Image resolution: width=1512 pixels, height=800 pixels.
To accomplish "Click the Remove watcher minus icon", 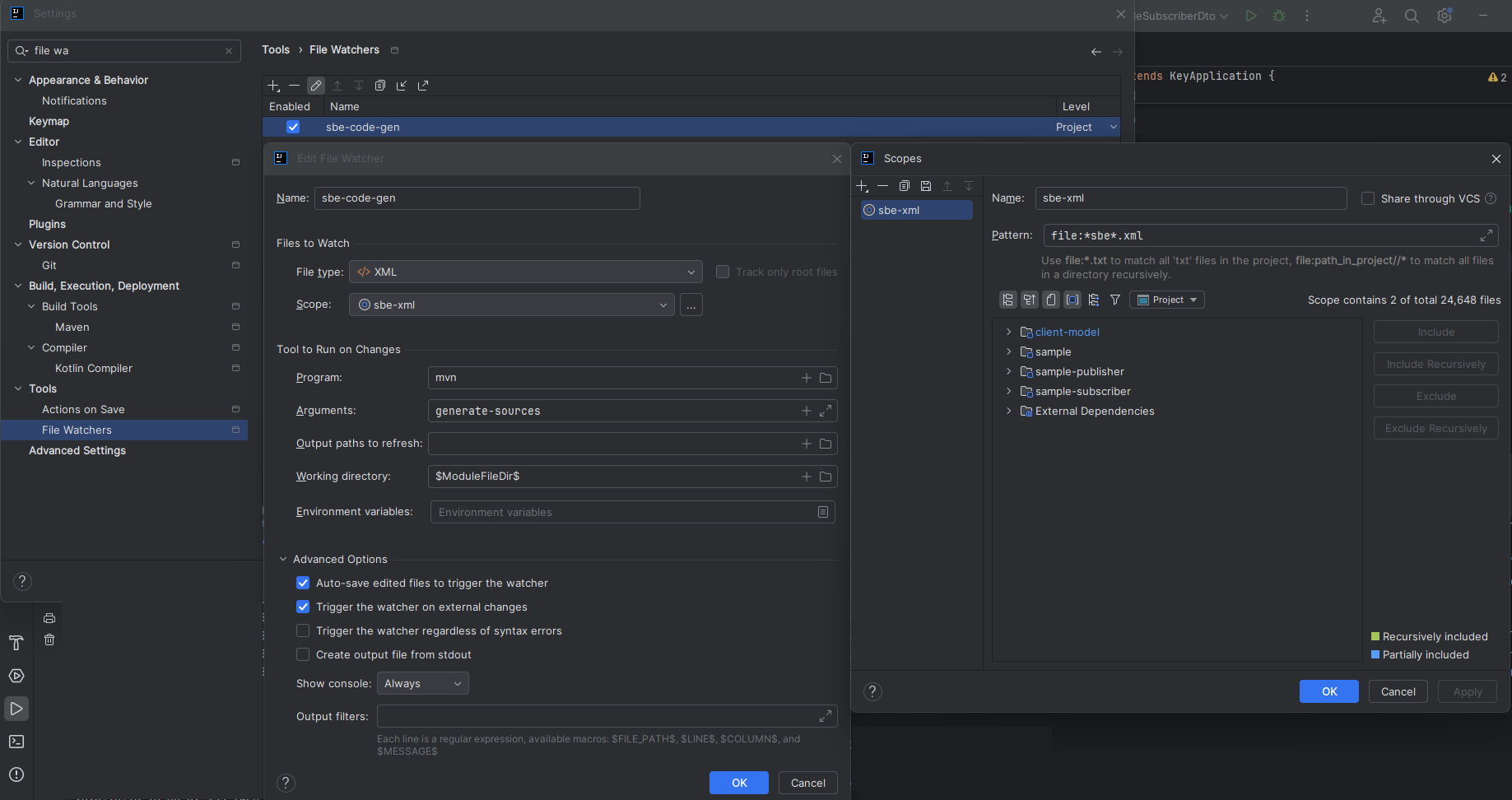I will [x=295, y=85].
